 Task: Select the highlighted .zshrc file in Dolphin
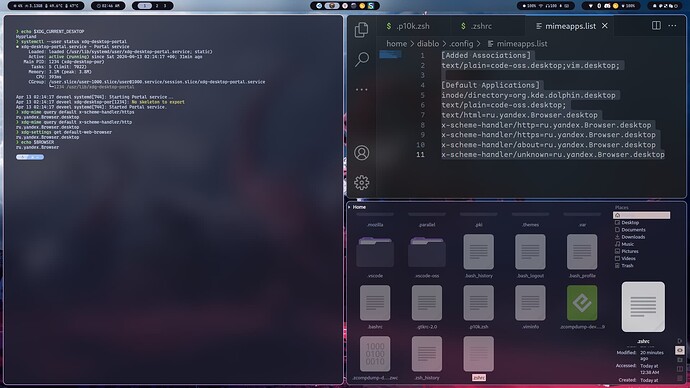(478, 354)
